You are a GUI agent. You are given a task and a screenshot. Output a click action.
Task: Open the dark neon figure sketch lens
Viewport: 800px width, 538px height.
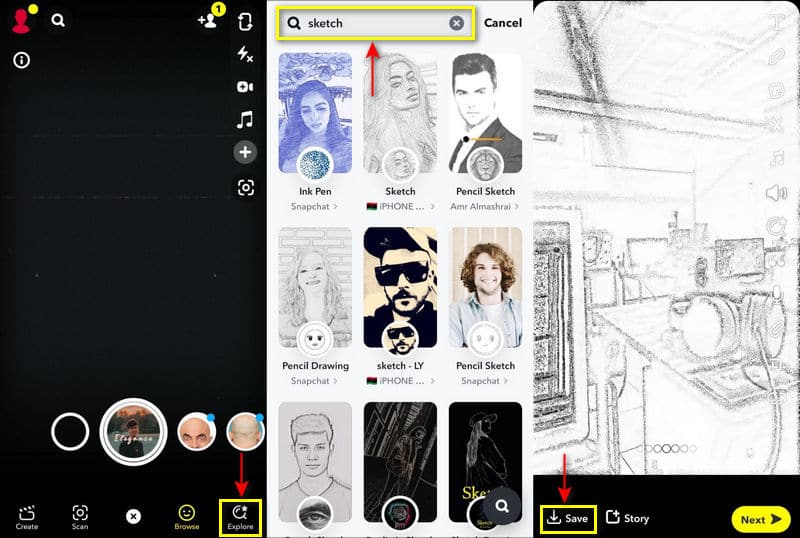point(400,462)
